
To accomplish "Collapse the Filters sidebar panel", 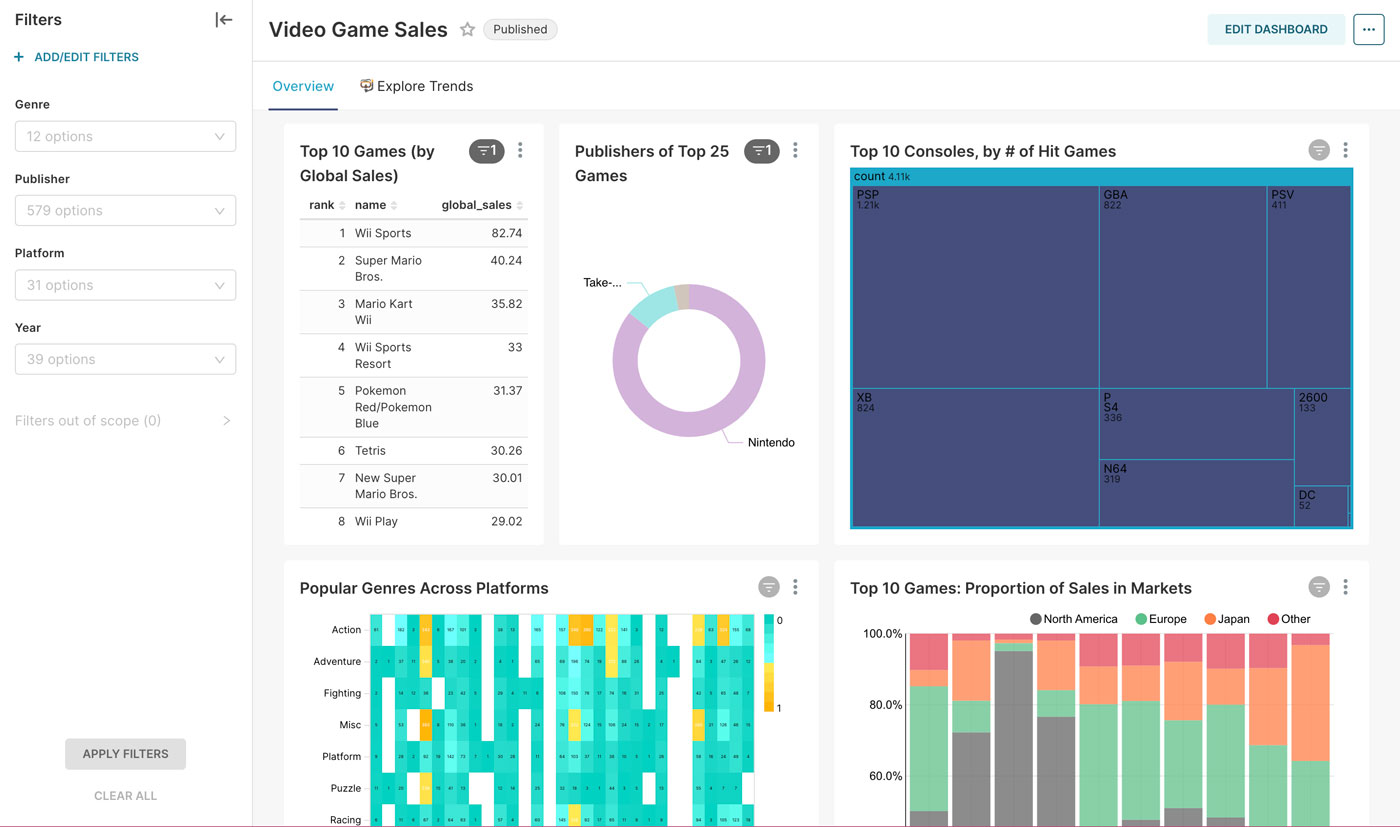I will [x=224, y=20].
